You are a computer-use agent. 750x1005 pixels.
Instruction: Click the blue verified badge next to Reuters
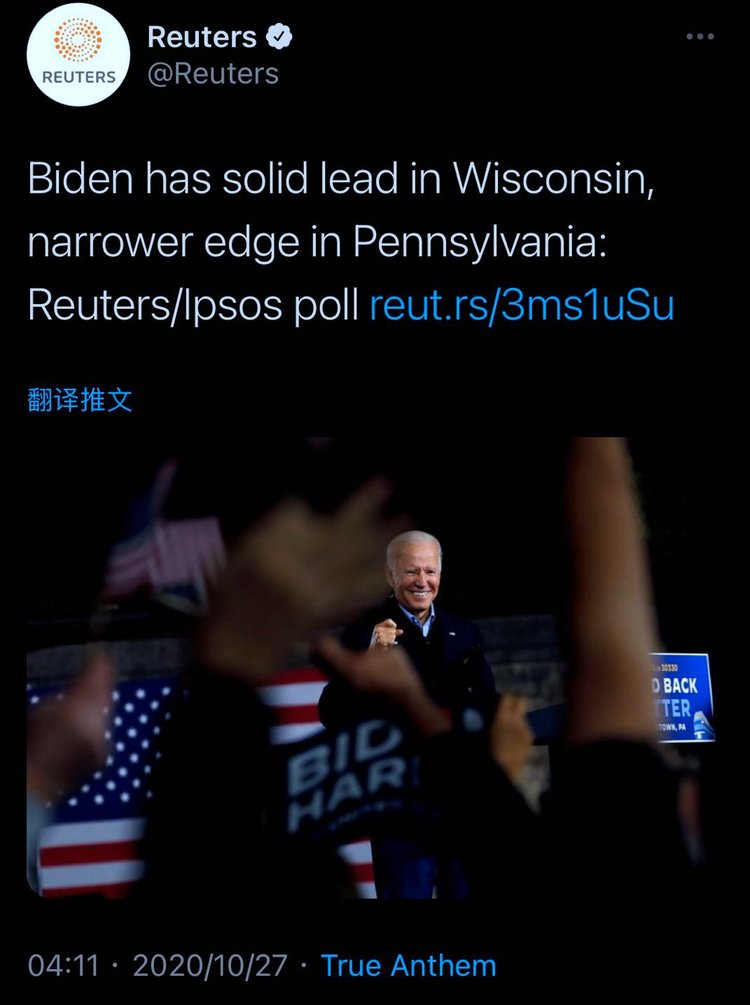click(x=279, y=37)
